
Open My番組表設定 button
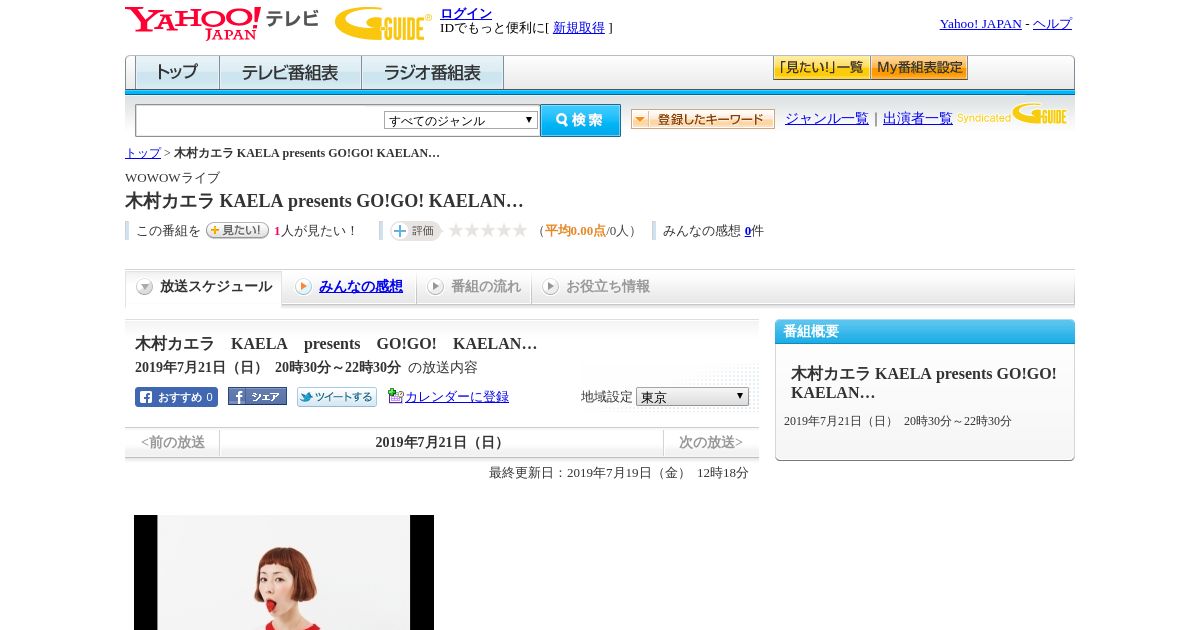click(x=919, y=68)
